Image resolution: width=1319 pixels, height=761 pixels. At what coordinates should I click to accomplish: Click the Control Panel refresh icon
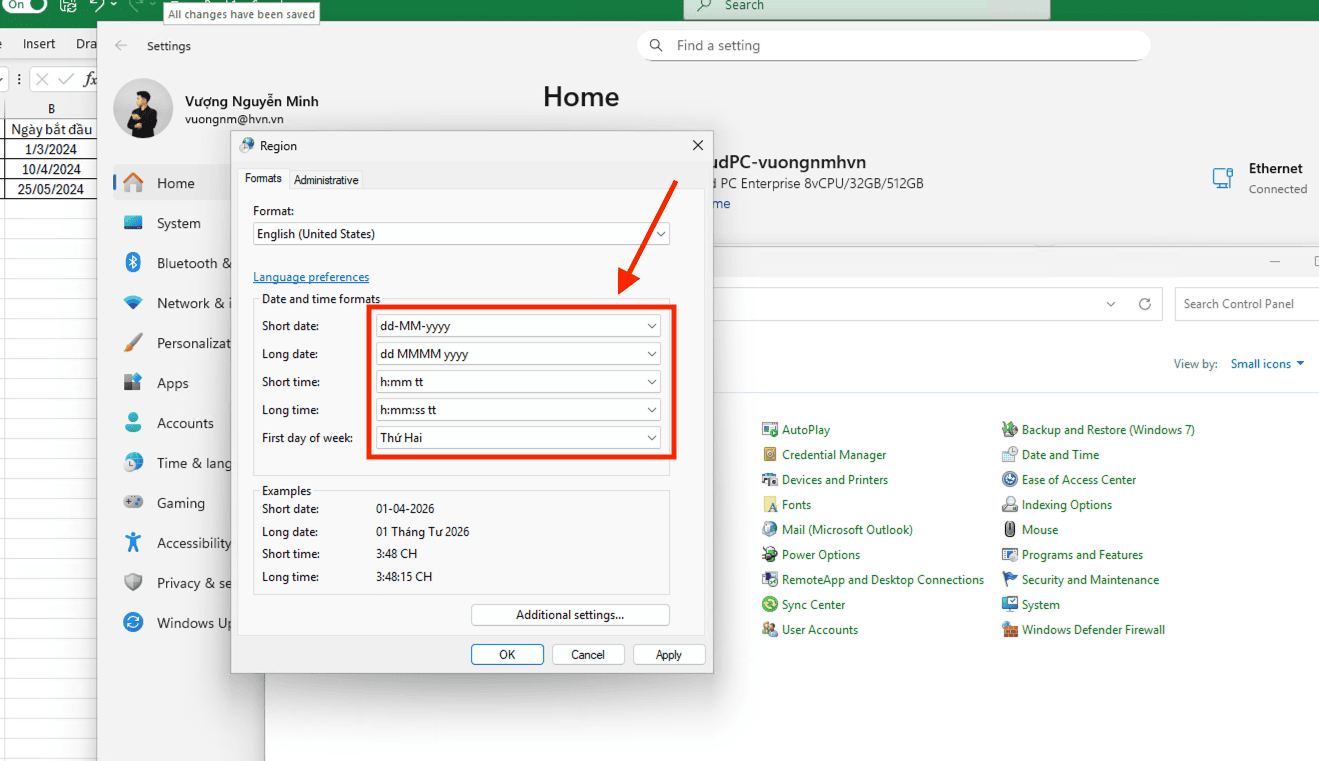coord(1145,304)
